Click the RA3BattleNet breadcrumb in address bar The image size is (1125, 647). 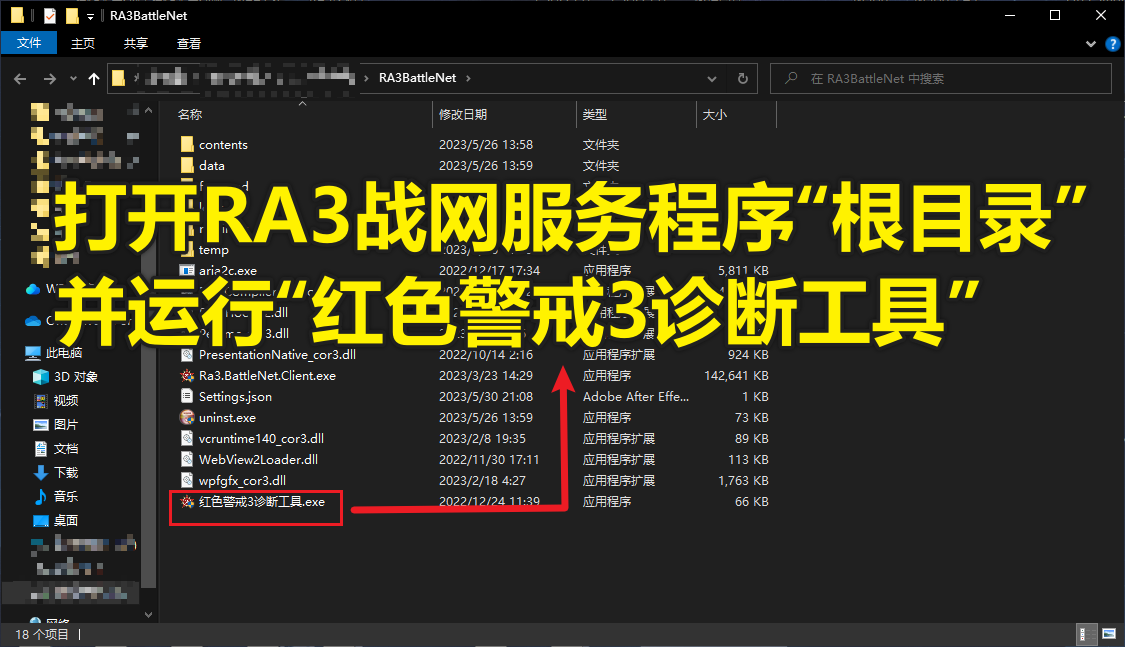418,77
